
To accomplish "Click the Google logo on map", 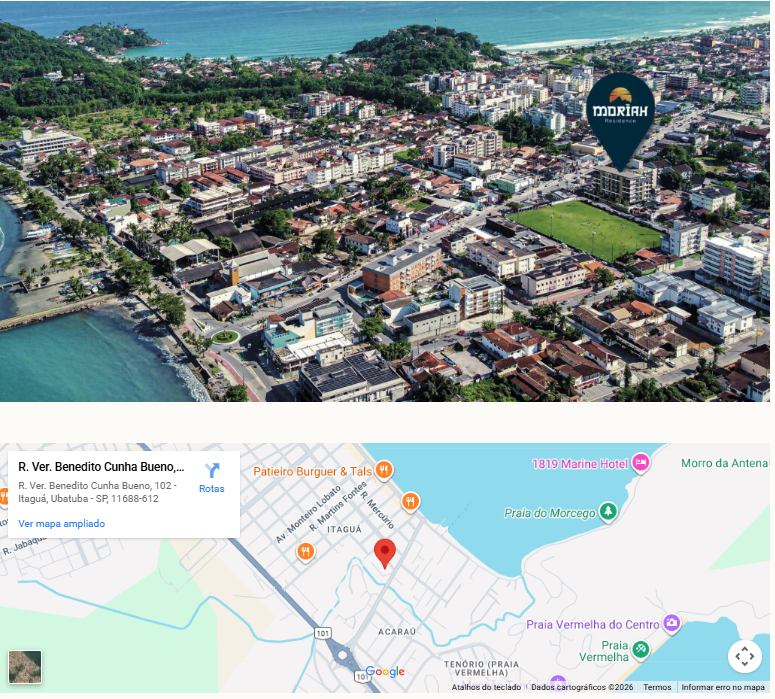I will click(385, 672).
